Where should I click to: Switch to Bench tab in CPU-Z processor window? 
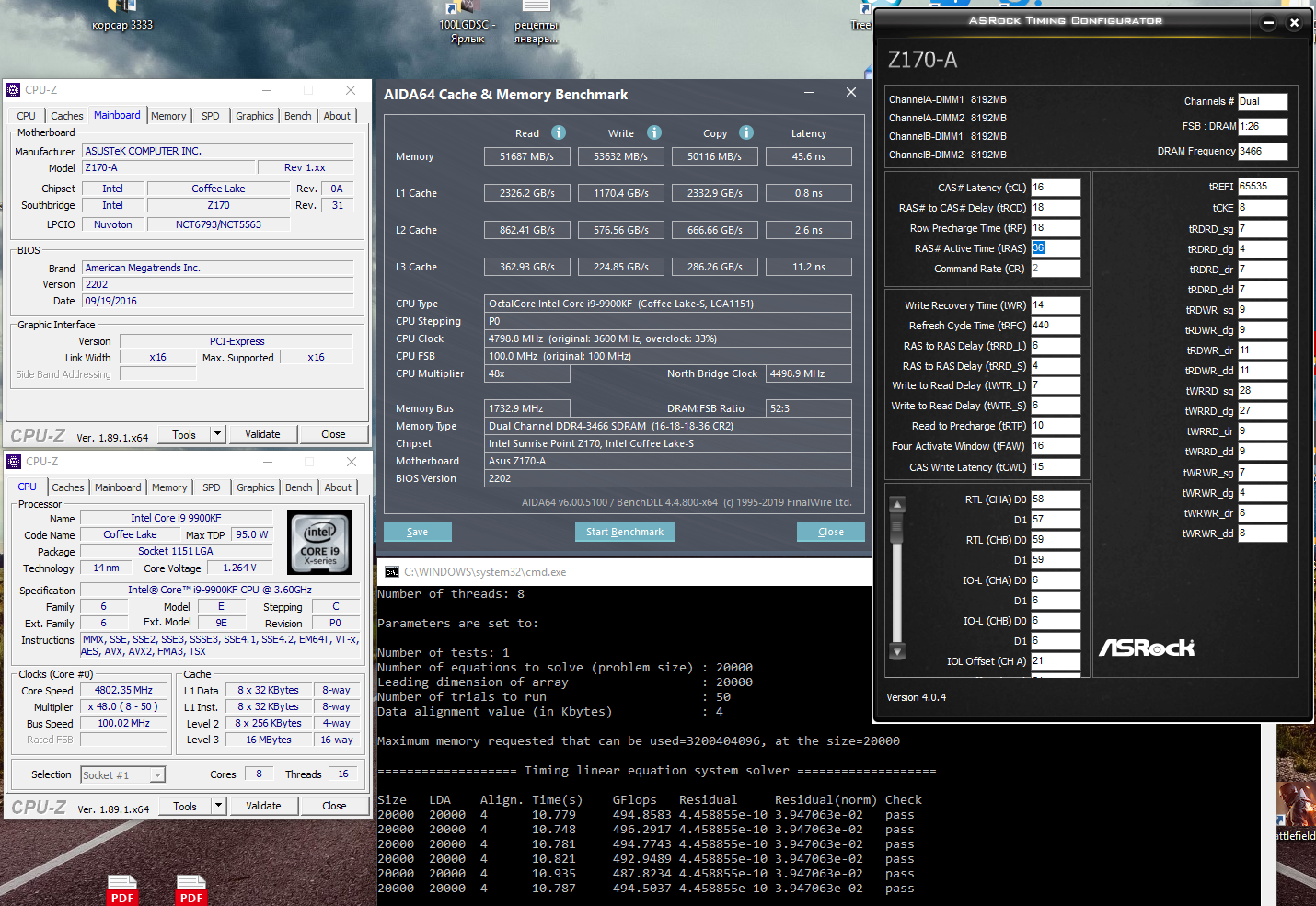[x=298, y=487]
